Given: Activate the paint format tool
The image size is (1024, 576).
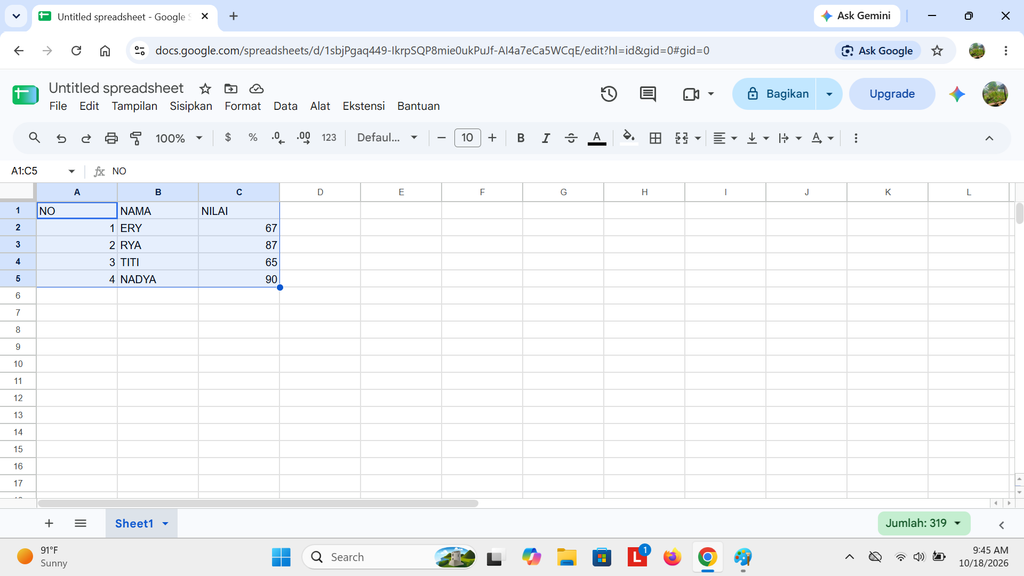Looking at the screenshot, I should [136, 138].
